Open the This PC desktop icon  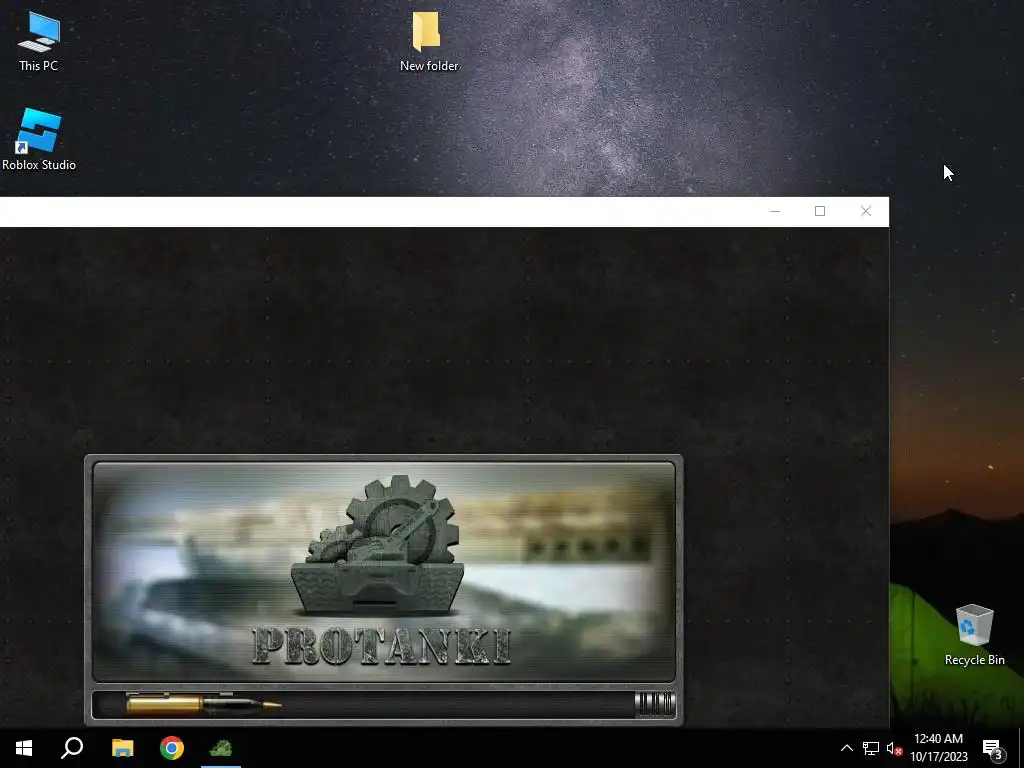pos(39,42)
